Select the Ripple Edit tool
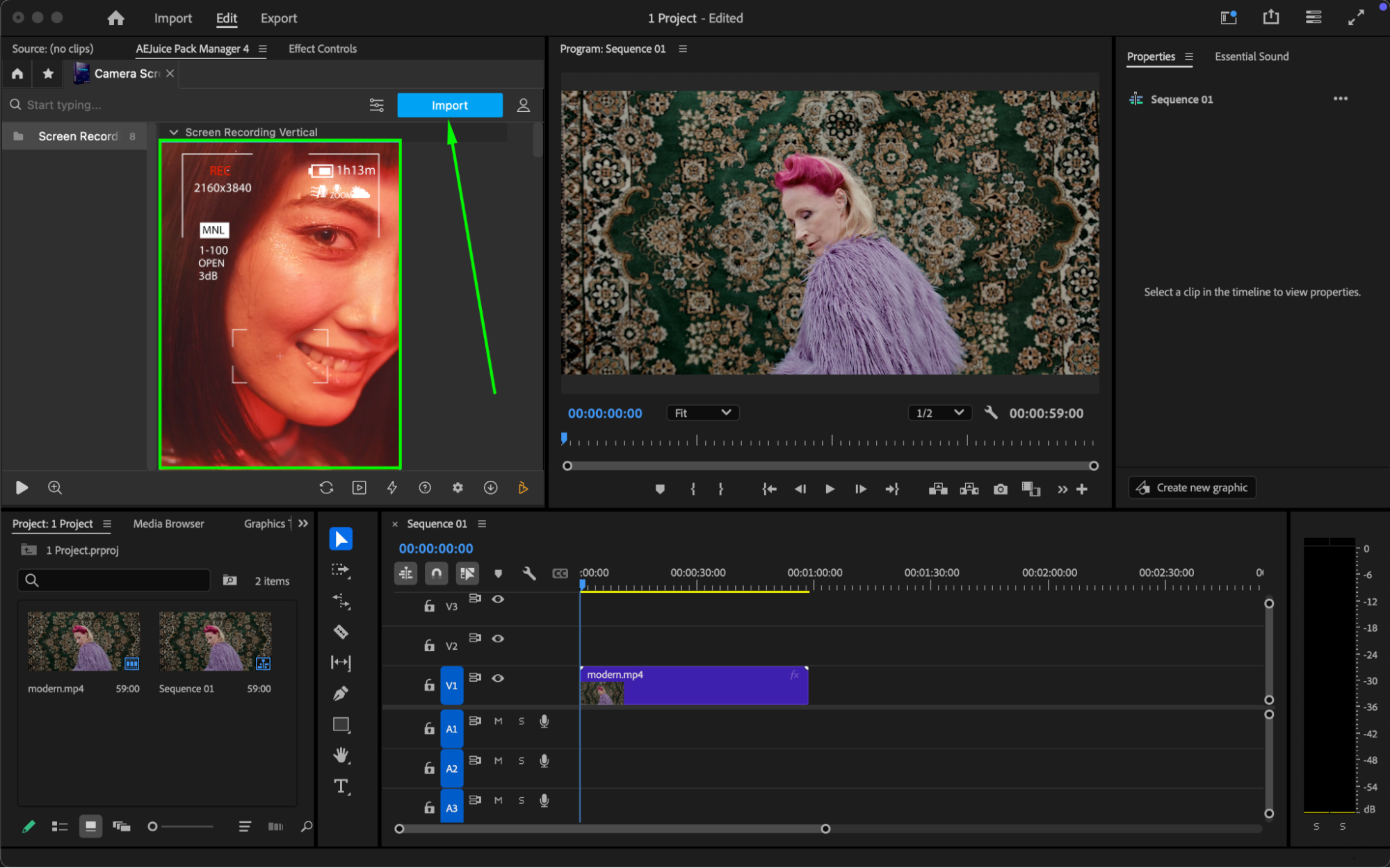The image size is (1390, 868). (341, 600)
